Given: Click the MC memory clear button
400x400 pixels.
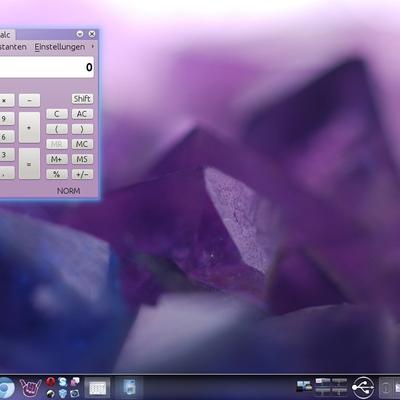Looking at the screenshot, I should click(82, 144).
